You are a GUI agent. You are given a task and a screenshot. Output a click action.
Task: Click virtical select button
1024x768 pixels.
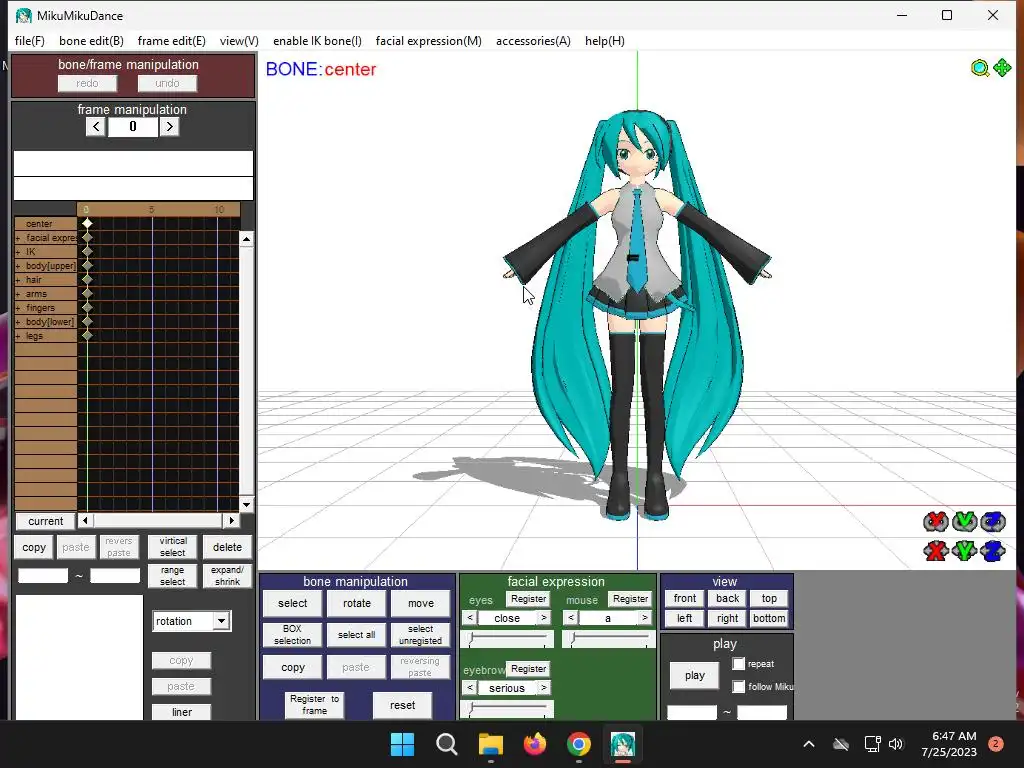pos(172,547)
